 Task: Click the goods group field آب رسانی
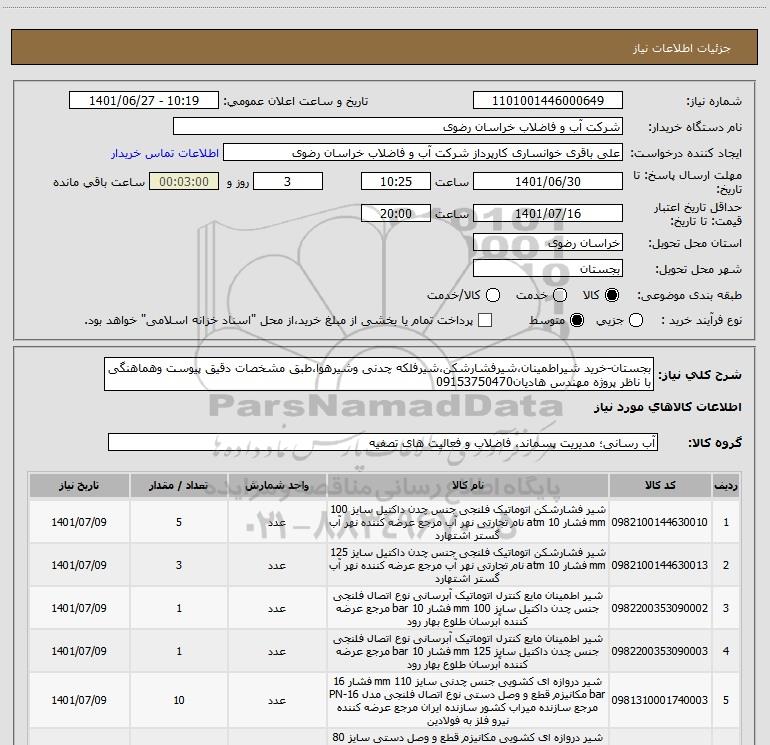(383, 442)
